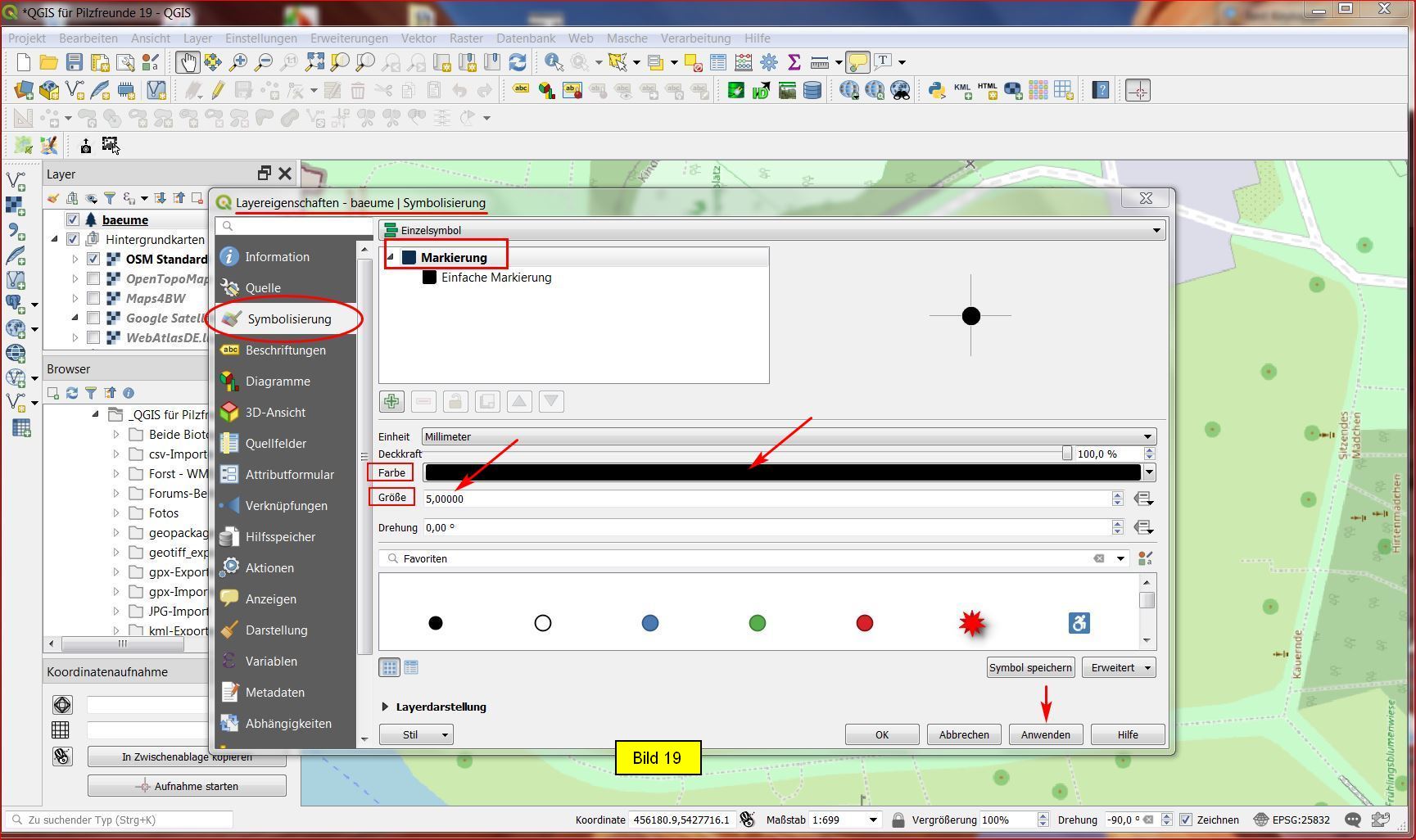The image size is (1416, 840).
Task: Toggle visibility of the baeume layer
Action: pyautogui.click(x=73, y=219)
